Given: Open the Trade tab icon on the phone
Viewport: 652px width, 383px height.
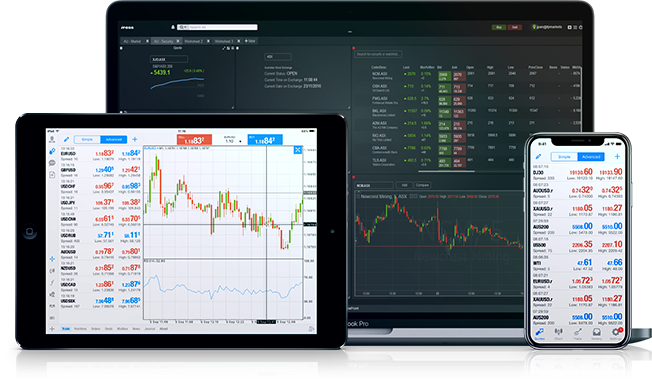Looking at the screenshot, I should coord(578,334).
